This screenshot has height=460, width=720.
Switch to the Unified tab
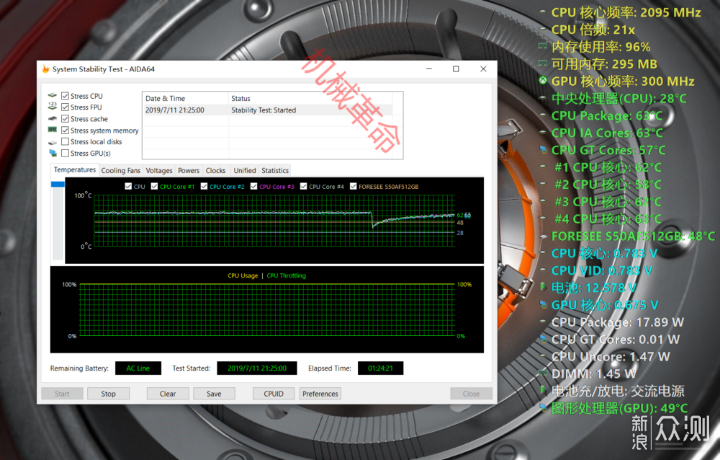[244, 170]
